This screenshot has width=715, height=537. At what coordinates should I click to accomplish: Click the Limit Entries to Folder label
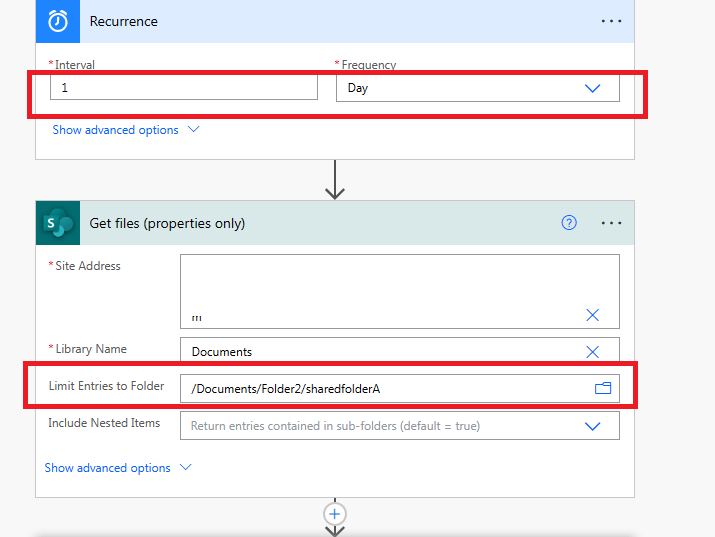click(106, 386)
